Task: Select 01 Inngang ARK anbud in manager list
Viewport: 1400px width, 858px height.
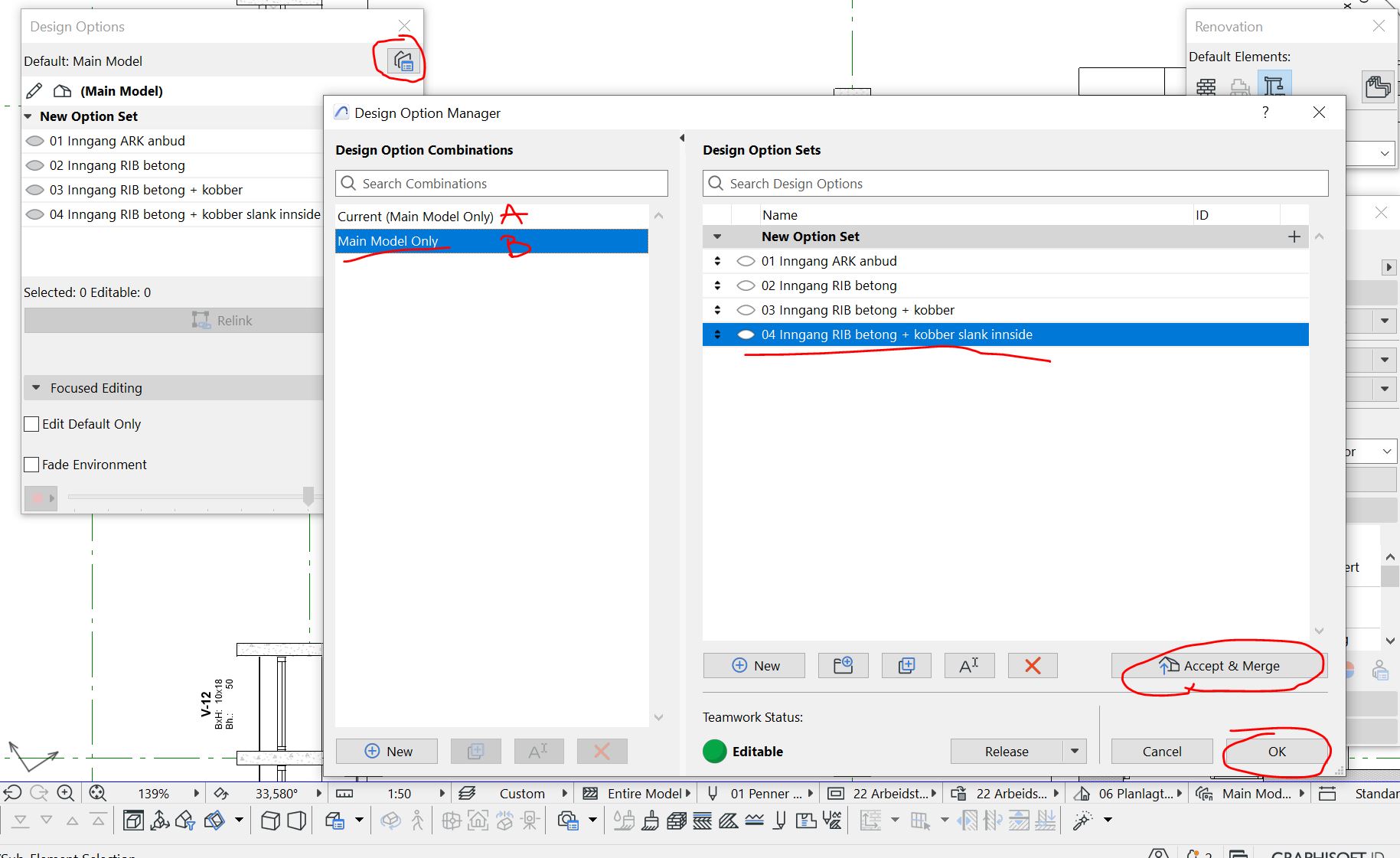Action: [828, 261]
